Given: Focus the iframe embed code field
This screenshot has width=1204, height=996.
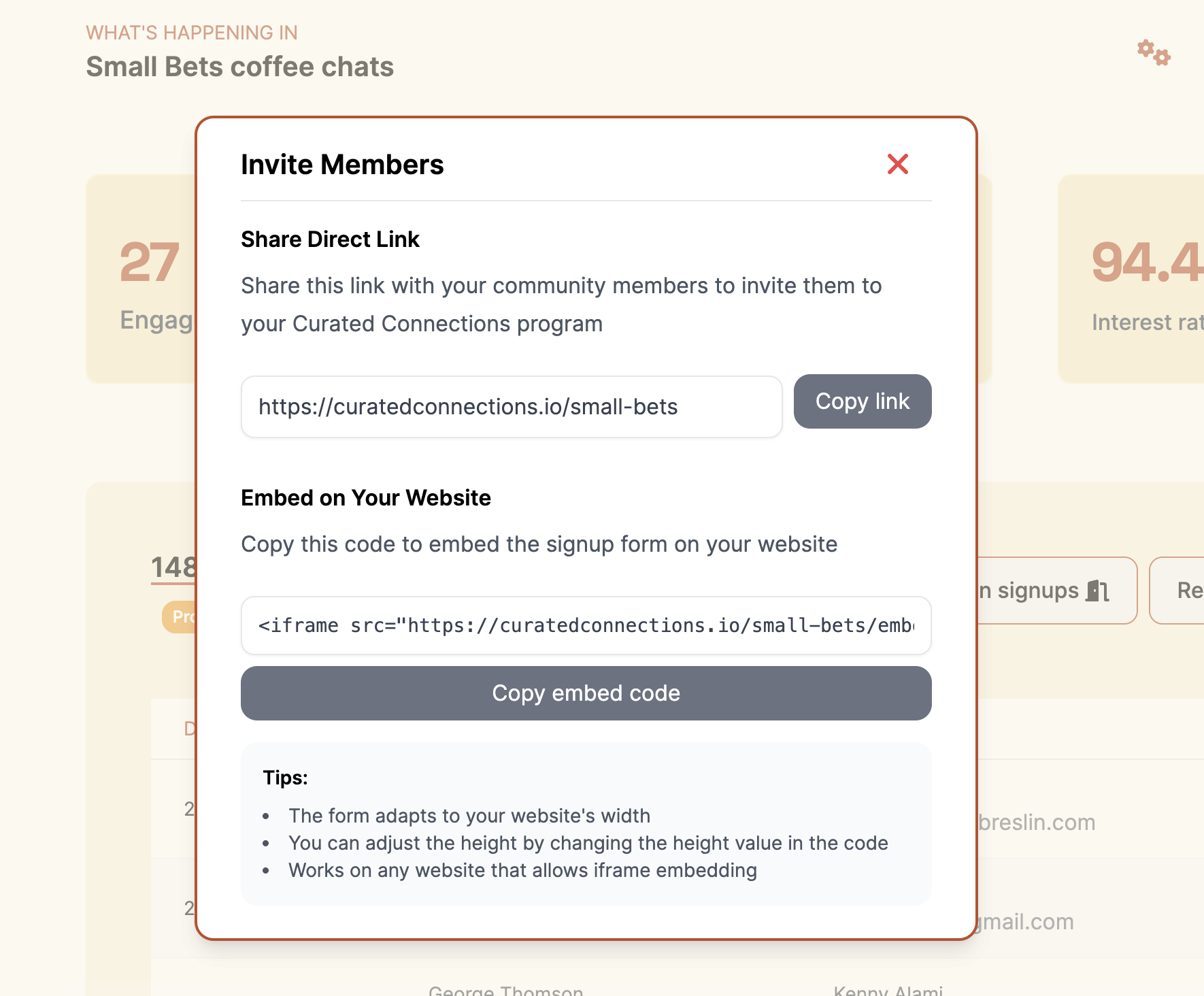Looking at the screenshot, I should (x=586, y=626).
